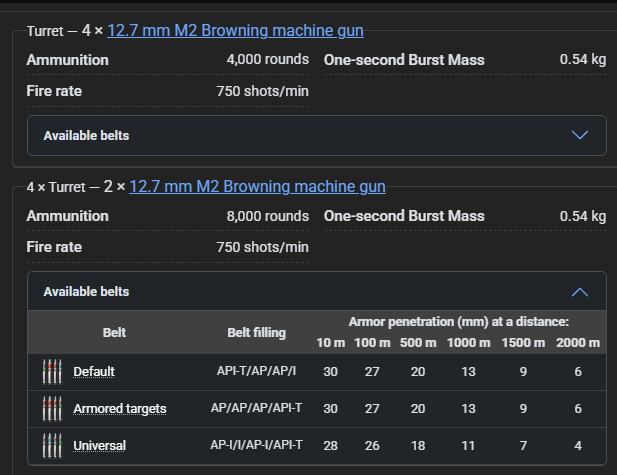Open first 12.7 mm M2 Browning link

tap(235, 31)
